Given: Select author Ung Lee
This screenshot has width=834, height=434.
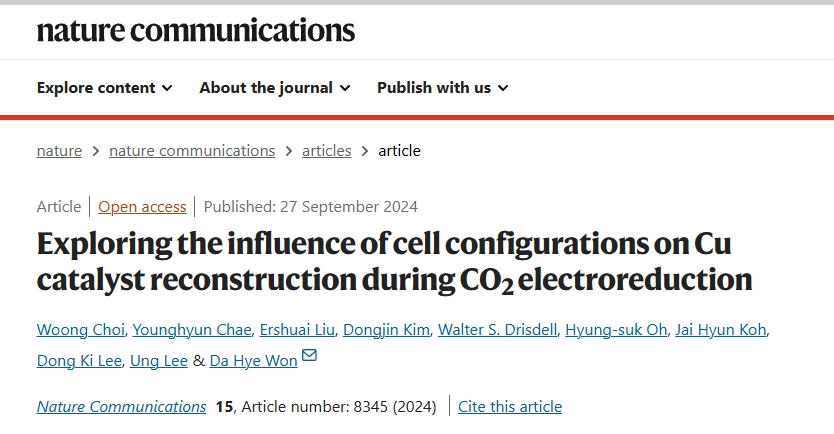Looking at the screenshot, I should pyautogui.click(x=159, y=361).
